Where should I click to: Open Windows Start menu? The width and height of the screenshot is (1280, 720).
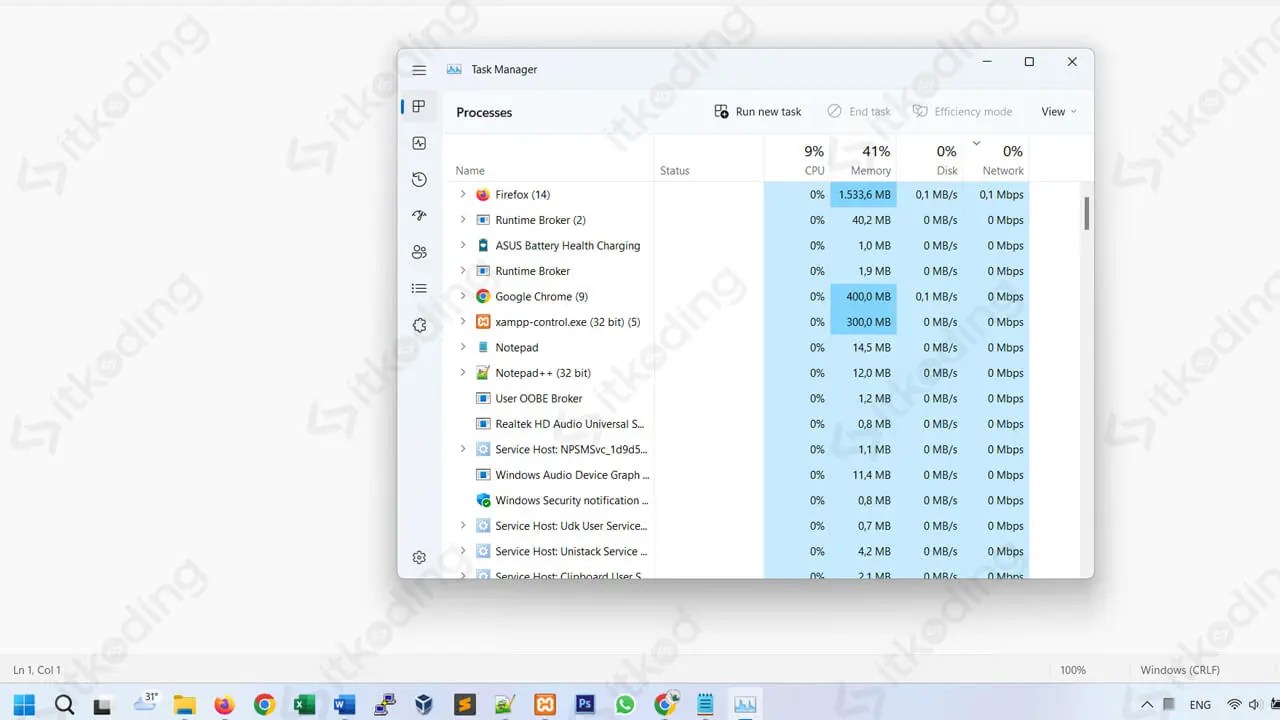point(24,704)
